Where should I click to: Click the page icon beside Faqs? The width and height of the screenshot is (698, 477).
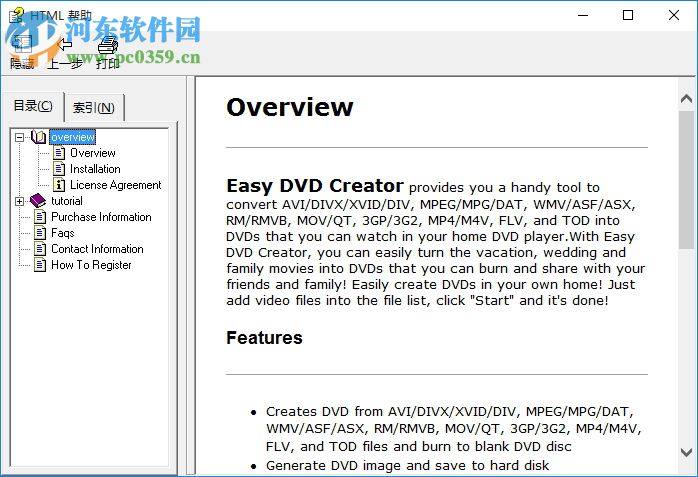coord(40,233)
